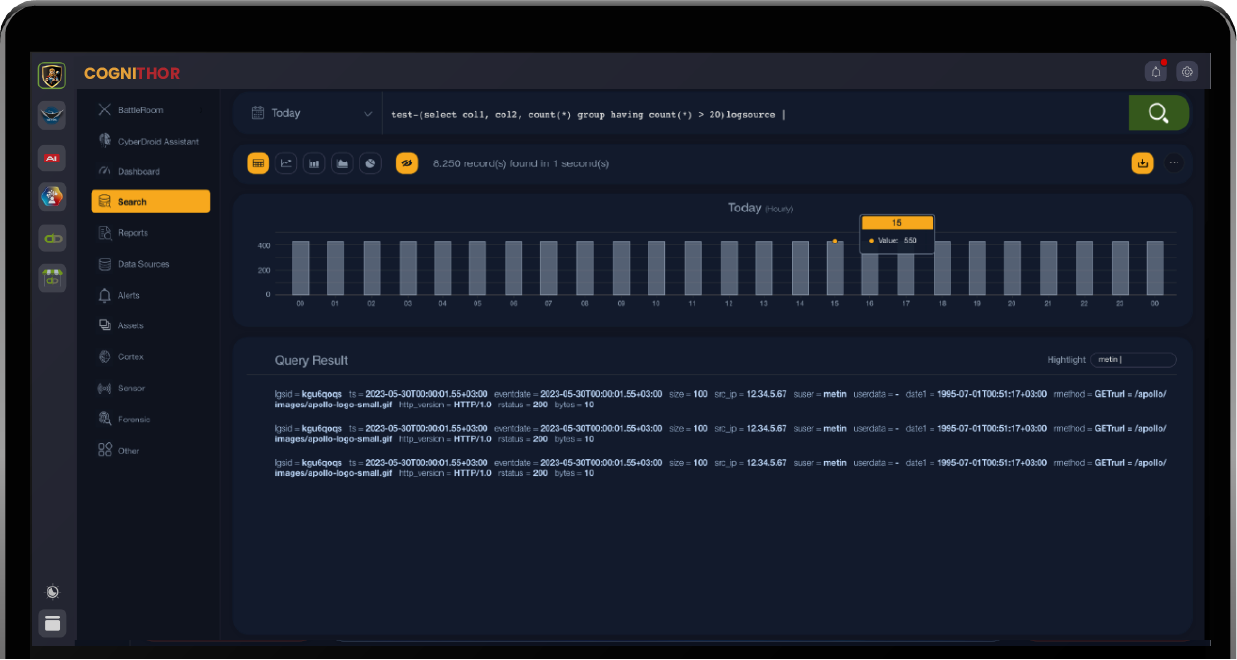Toggle the eye visibility button
Image resolution: width=1237 pixels, height=660 pixels.
click(x=407, y=163)
